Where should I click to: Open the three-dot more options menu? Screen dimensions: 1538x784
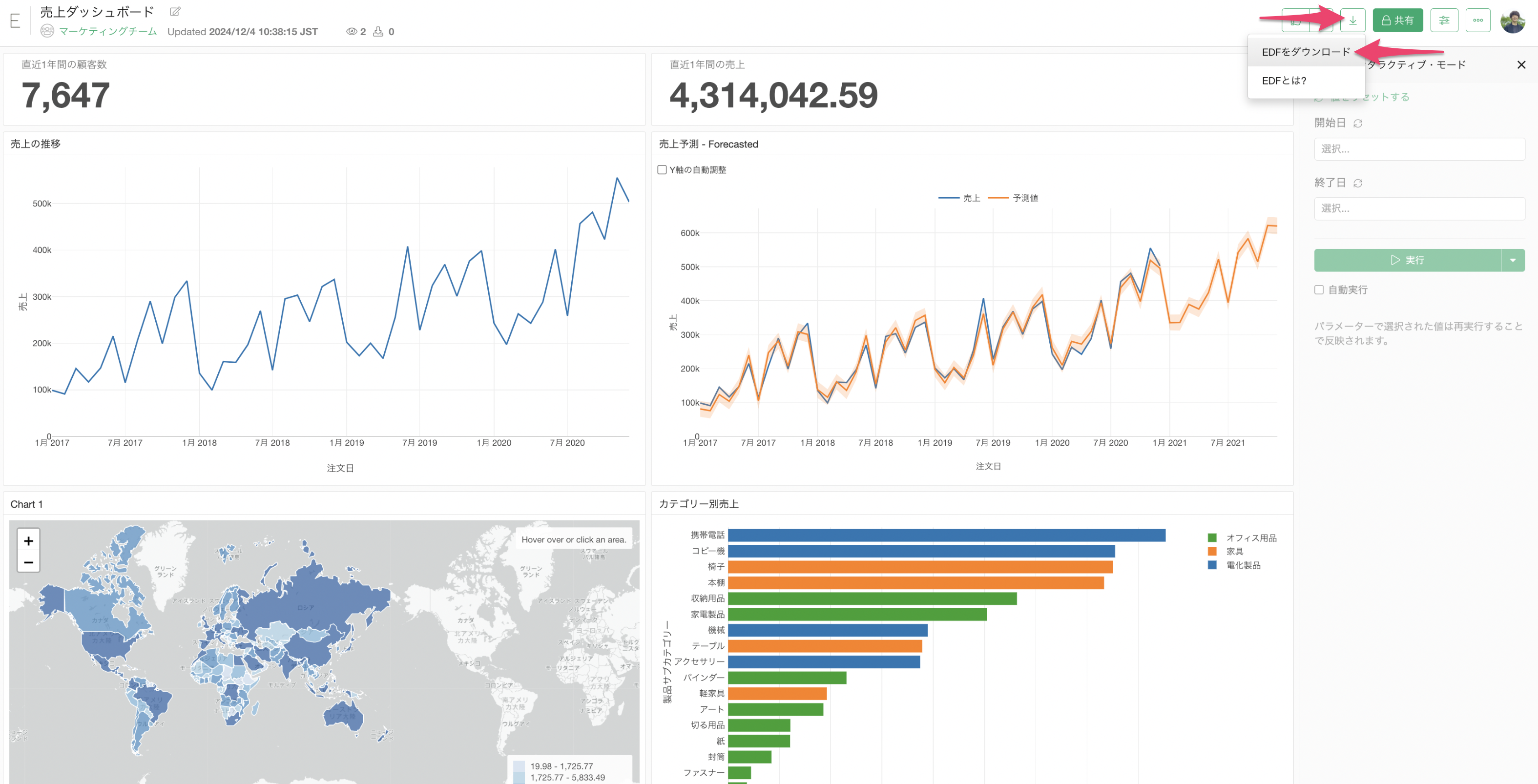pos(1477,21)
